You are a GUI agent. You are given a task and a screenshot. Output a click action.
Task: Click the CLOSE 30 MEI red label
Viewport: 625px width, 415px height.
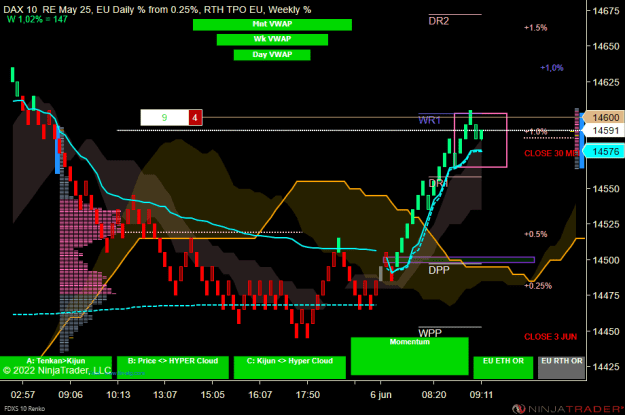pos(552,153)
